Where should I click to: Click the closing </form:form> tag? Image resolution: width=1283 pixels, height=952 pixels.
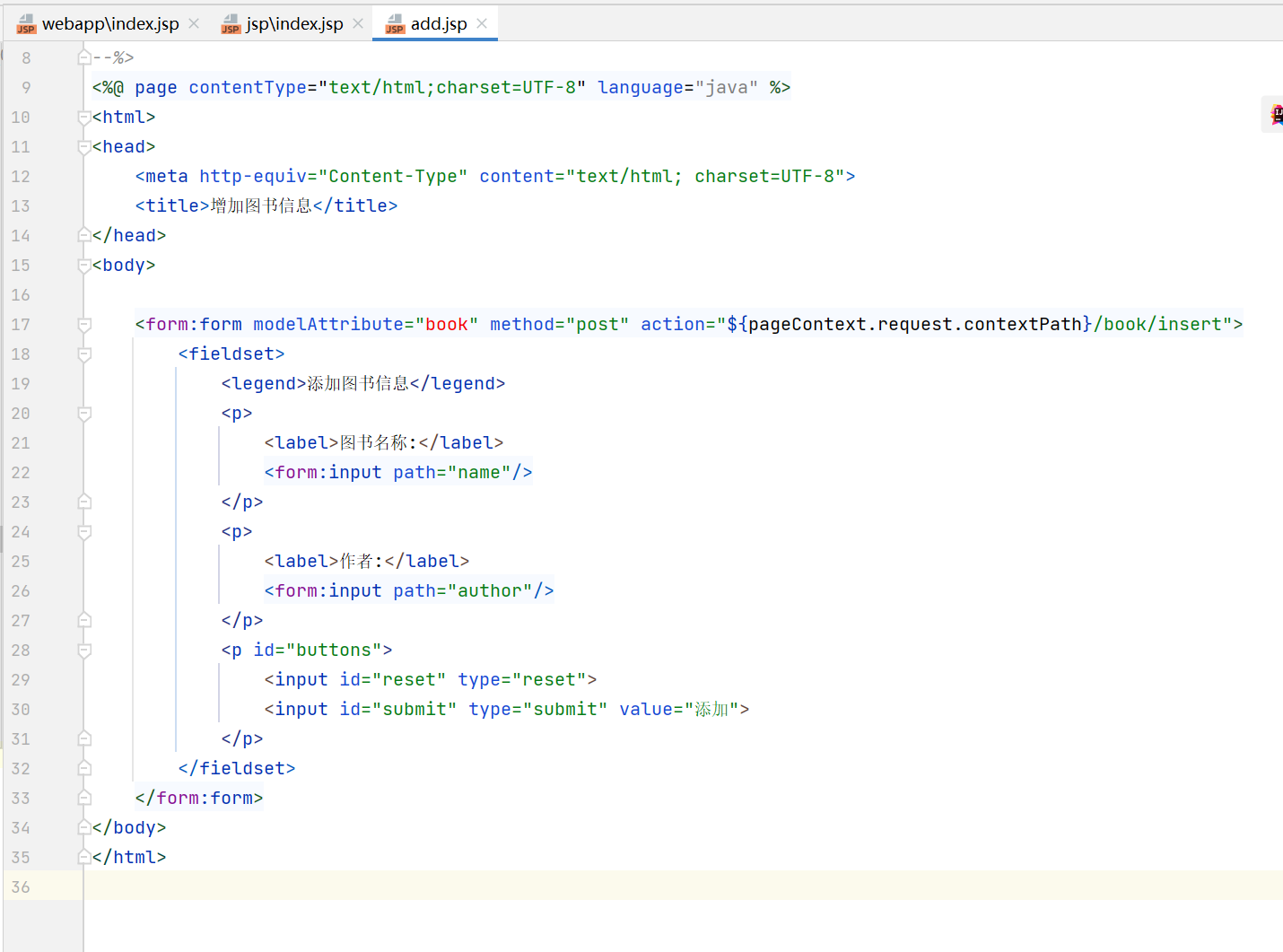pyautogui.click(x=199, y=799)
